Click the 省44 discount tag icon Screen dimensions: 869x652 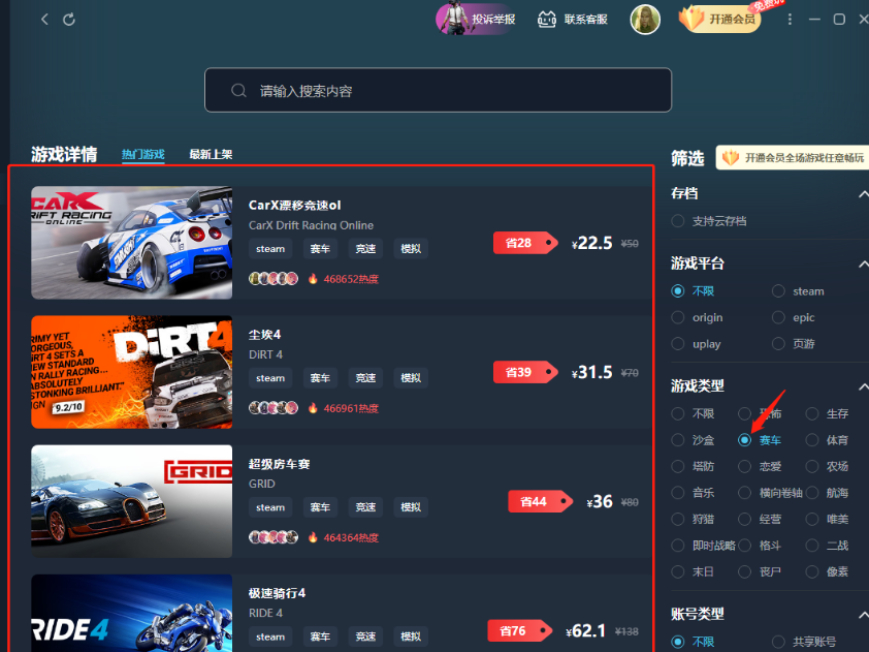pyautogui.click(x=540, y=502)
